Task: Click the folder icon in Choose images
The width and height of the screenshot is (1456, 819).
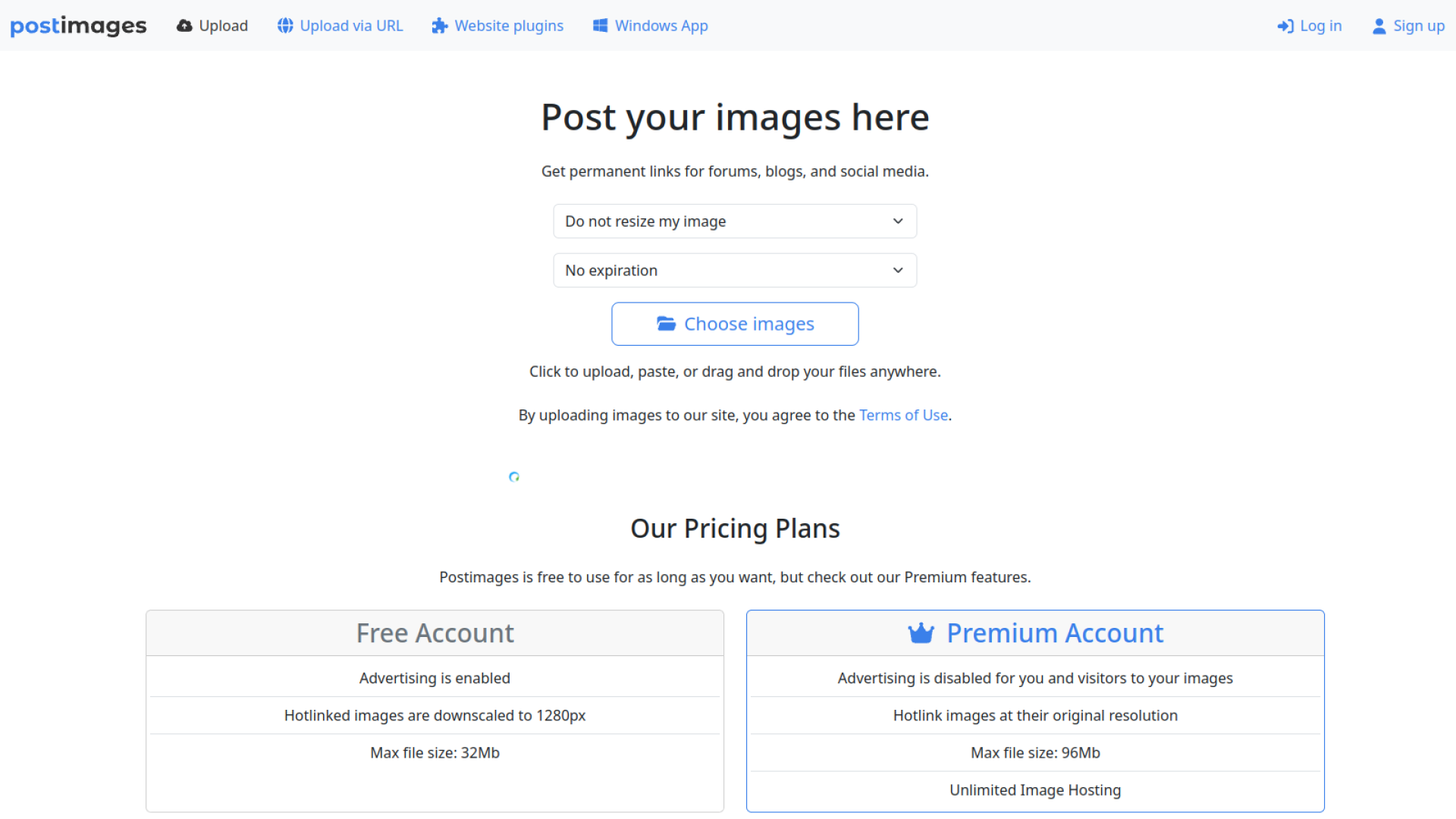Action: coord(666,324)
